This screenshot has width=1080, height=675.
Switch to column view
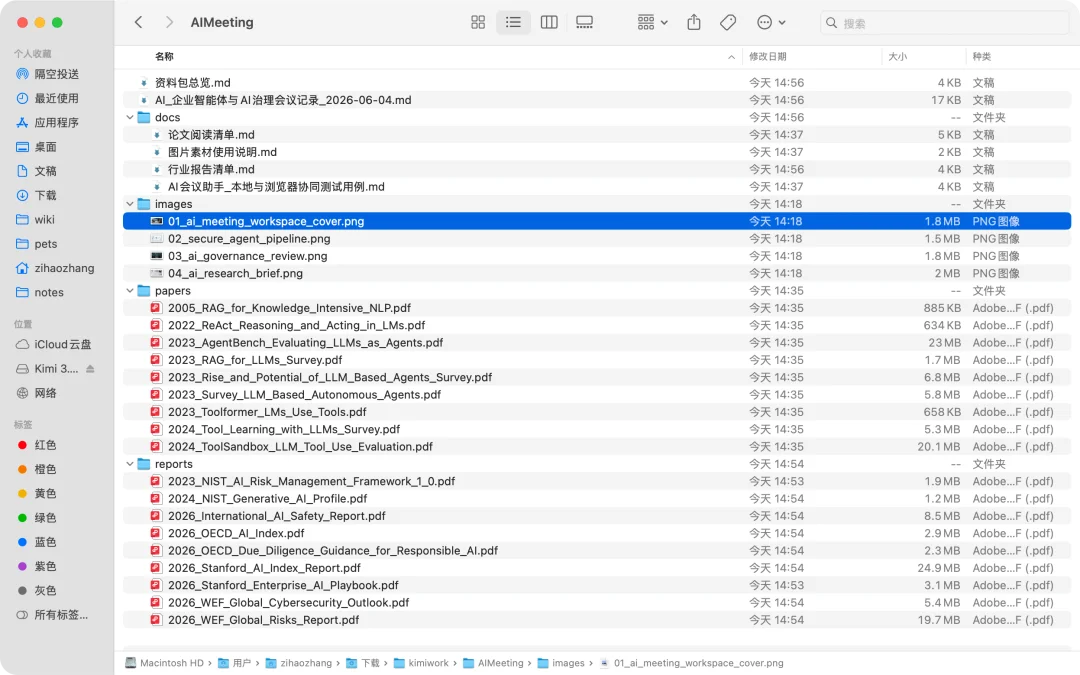(x=549, y=23)
